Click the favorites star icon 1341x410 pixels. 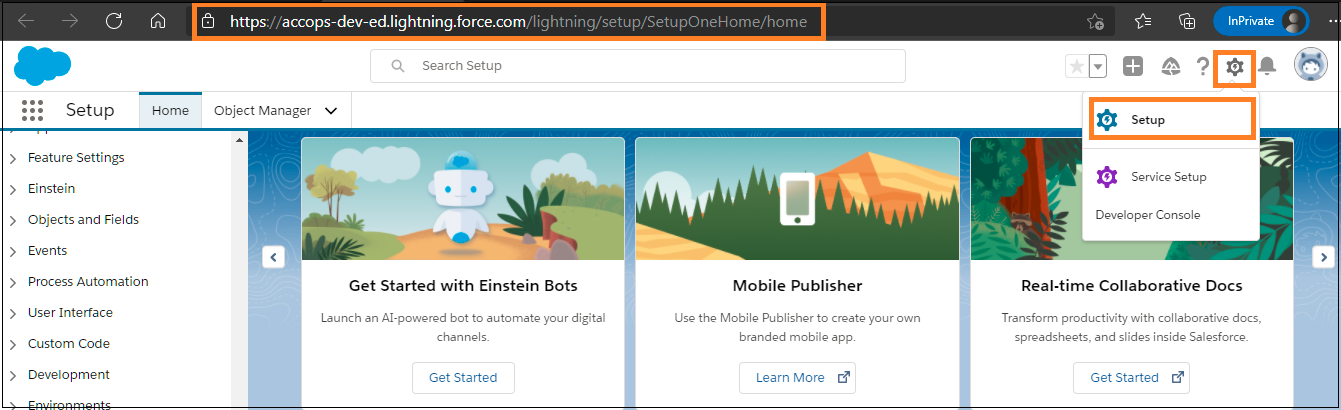pos(1077,67)
